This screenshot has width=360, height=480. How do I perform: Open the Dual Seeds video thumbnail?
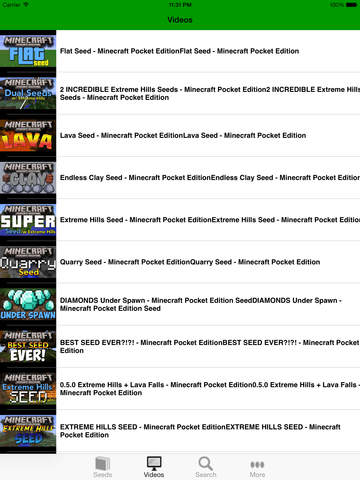click(x=28, y=93)
